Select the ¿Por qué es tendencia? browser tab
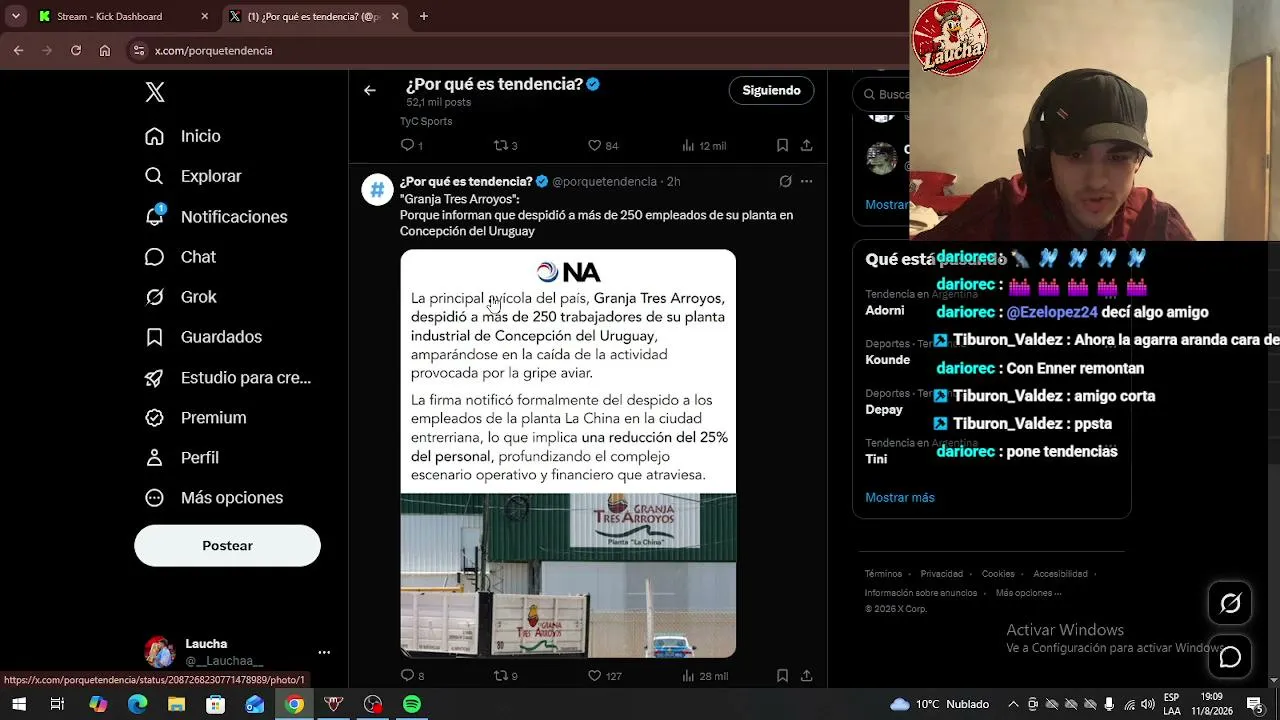1280x720 pixels. click(x=313, y=16)
